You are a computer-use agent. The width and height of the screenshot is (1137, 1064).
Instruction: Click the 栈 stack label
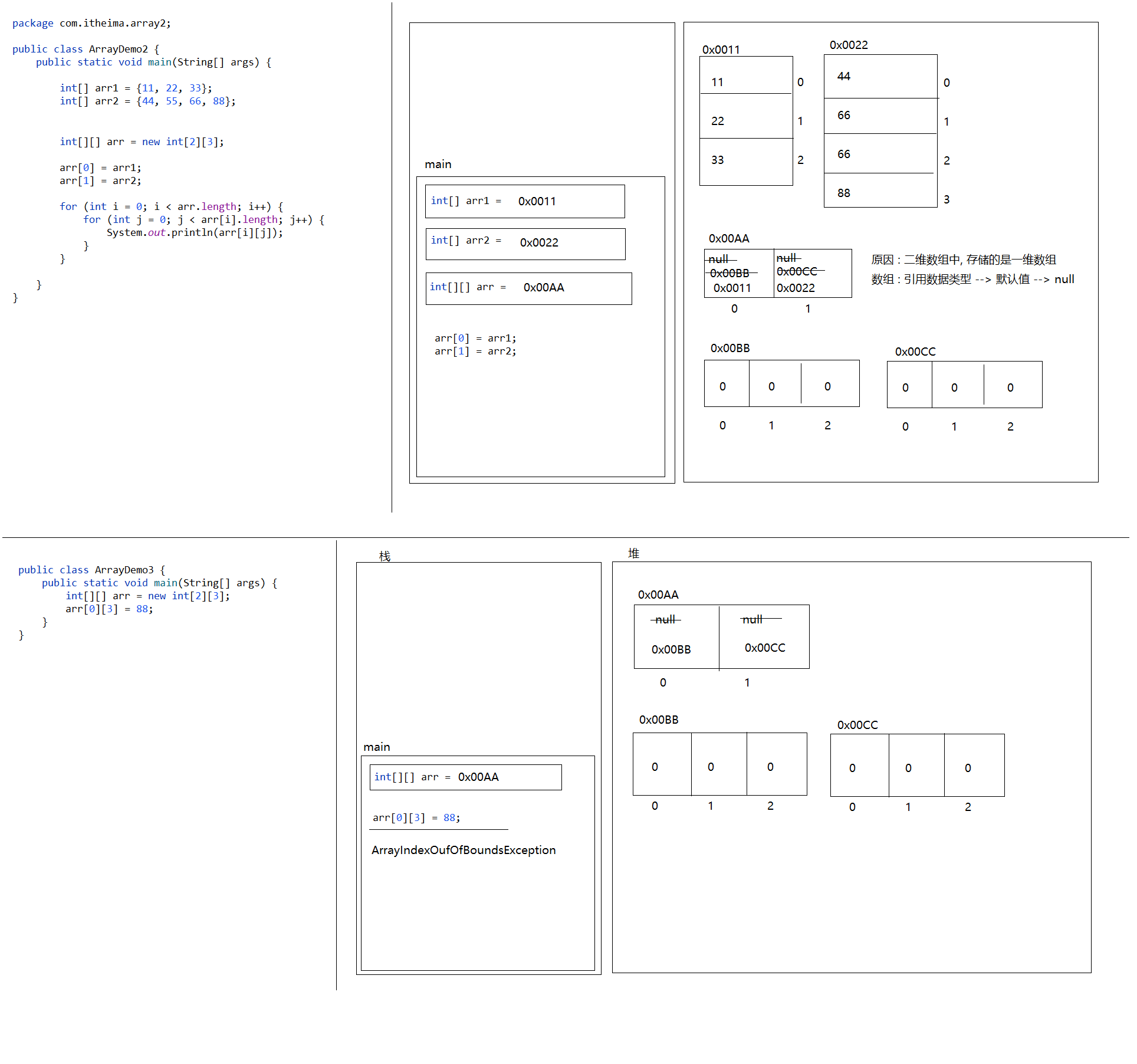point(385,556)
